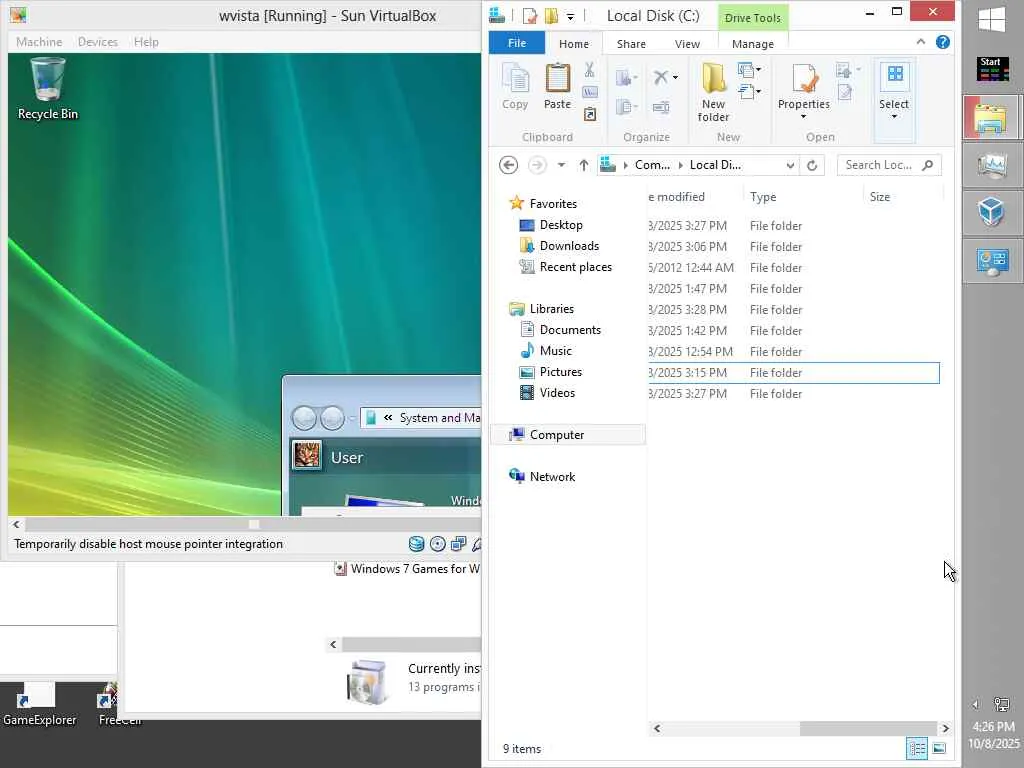
Task: Open the Music library
Action: click(555, 351)
